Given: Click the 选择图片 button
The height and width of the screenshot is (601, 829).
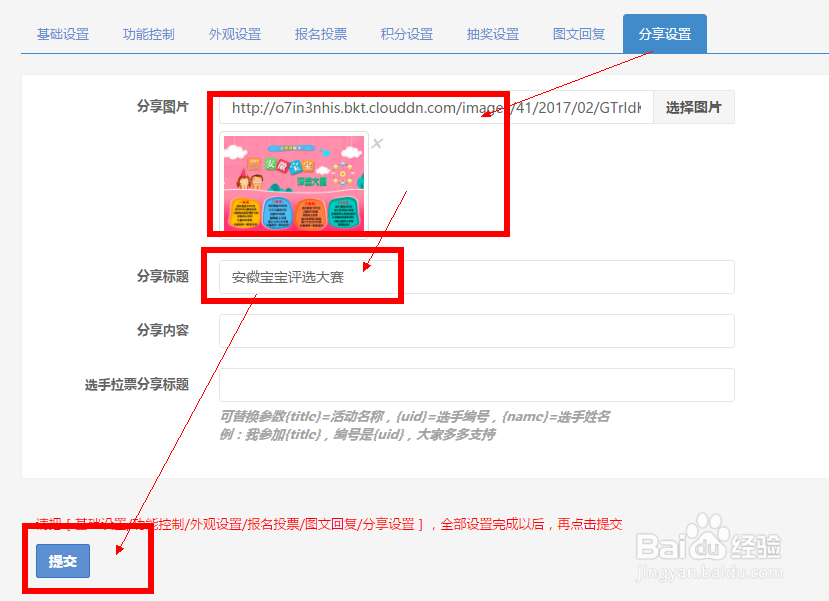Looking at the screenshot, I should coord(694,107).
